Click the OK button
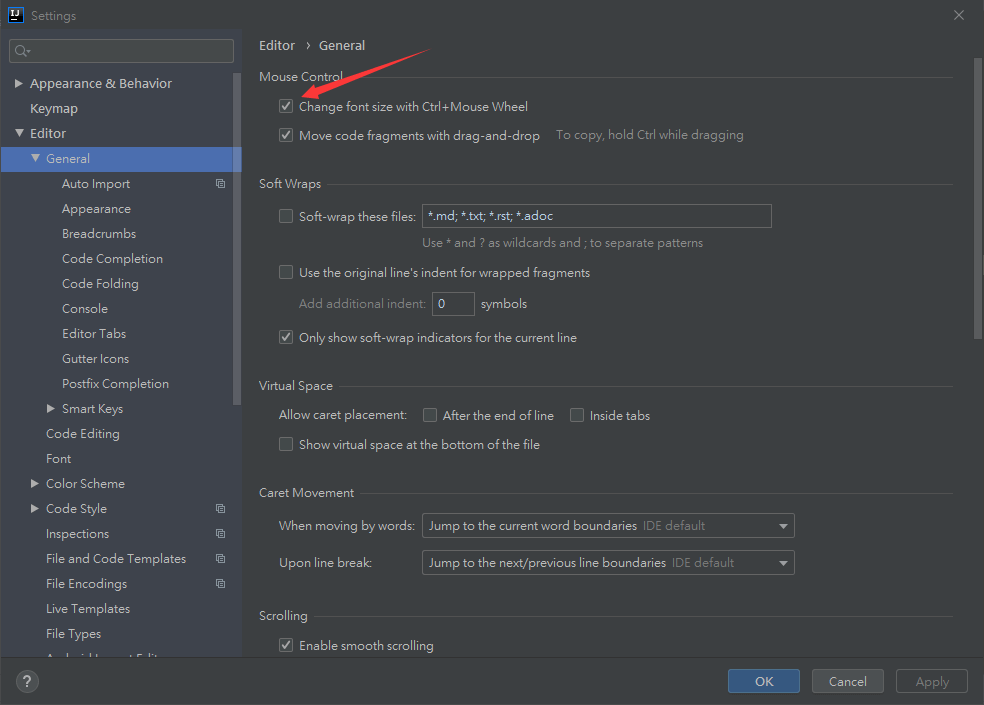The height and width of the screenshot is (705, 984). (763, 682)
